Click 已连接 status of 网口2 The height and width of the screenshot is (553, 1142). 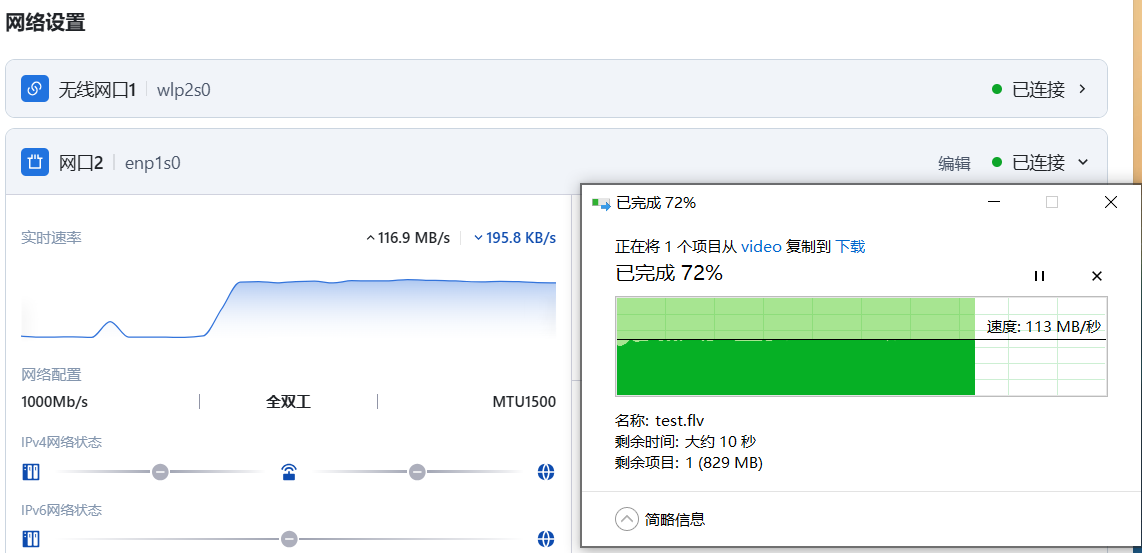[1039, 162]
